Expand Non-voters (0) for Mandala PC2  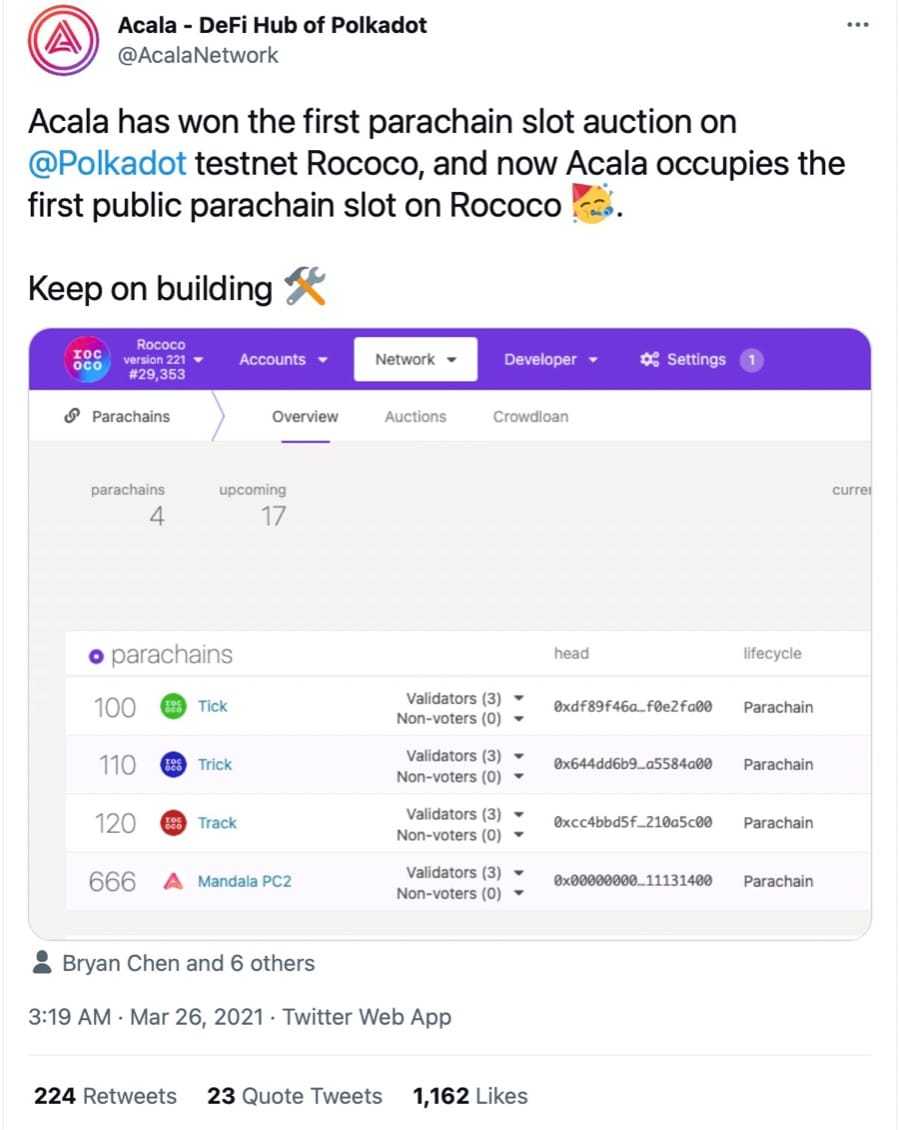coord(518,894)
